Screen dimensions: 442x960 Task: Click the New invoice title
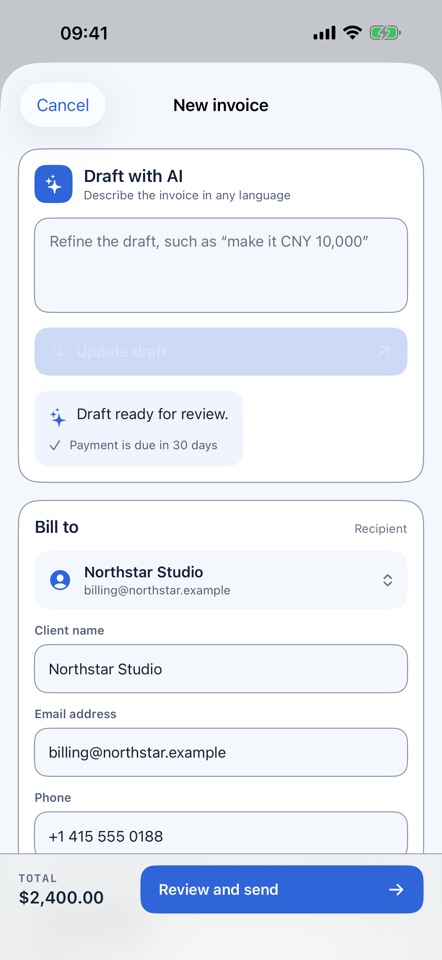point(220,105)
